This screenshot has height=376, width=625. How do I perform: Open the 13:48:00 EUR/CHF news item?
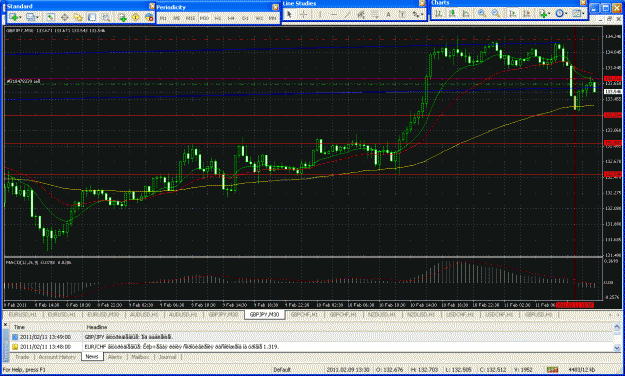(x=311, y=347)
